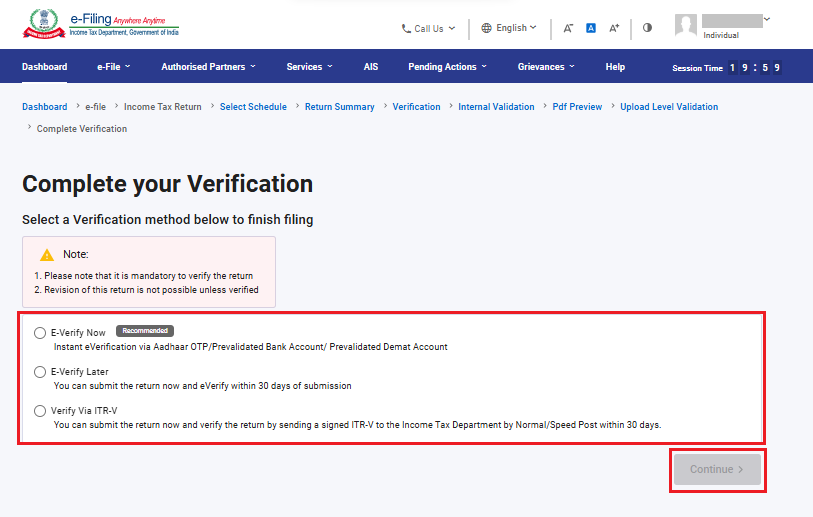The image size is (813, 517).
Task: Open the English language dropdown
Action: coord(509,28)
